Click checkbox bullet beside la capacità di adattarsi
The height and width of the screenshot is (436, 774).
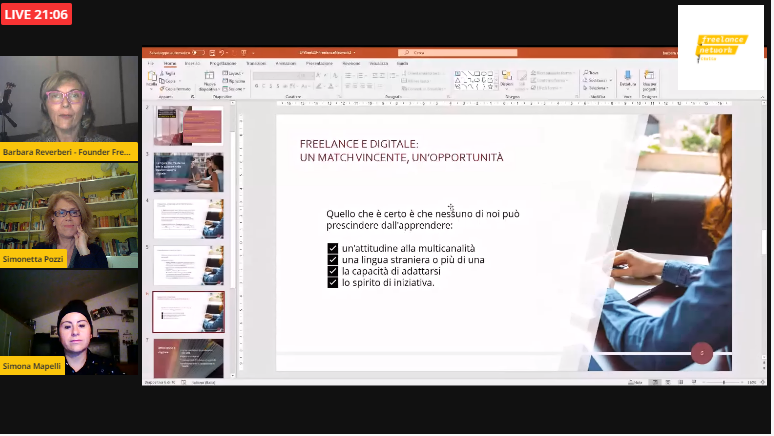click(332, 271)
